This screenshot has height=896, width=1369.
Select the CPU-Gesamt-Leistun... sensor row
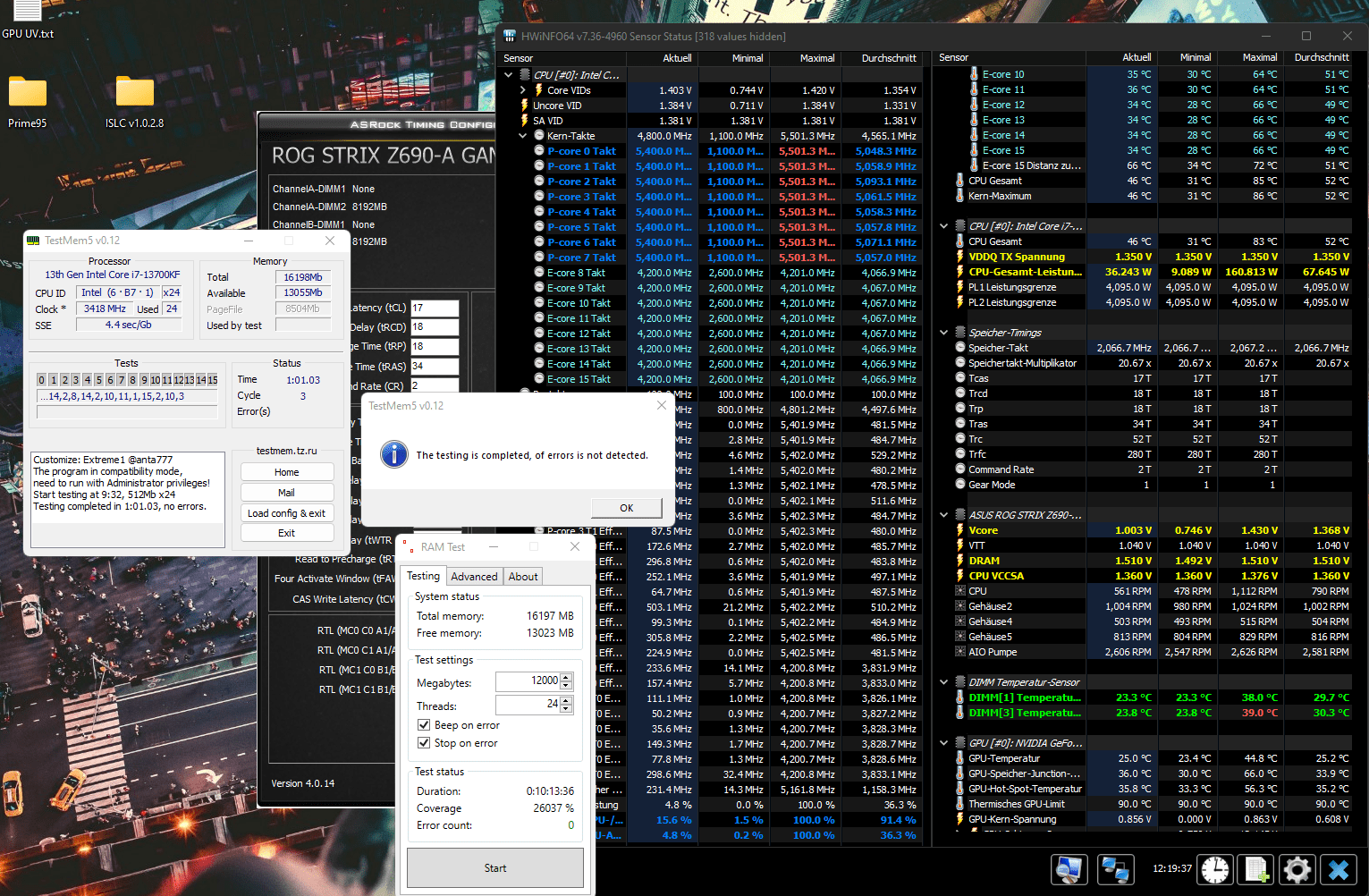1152,272
